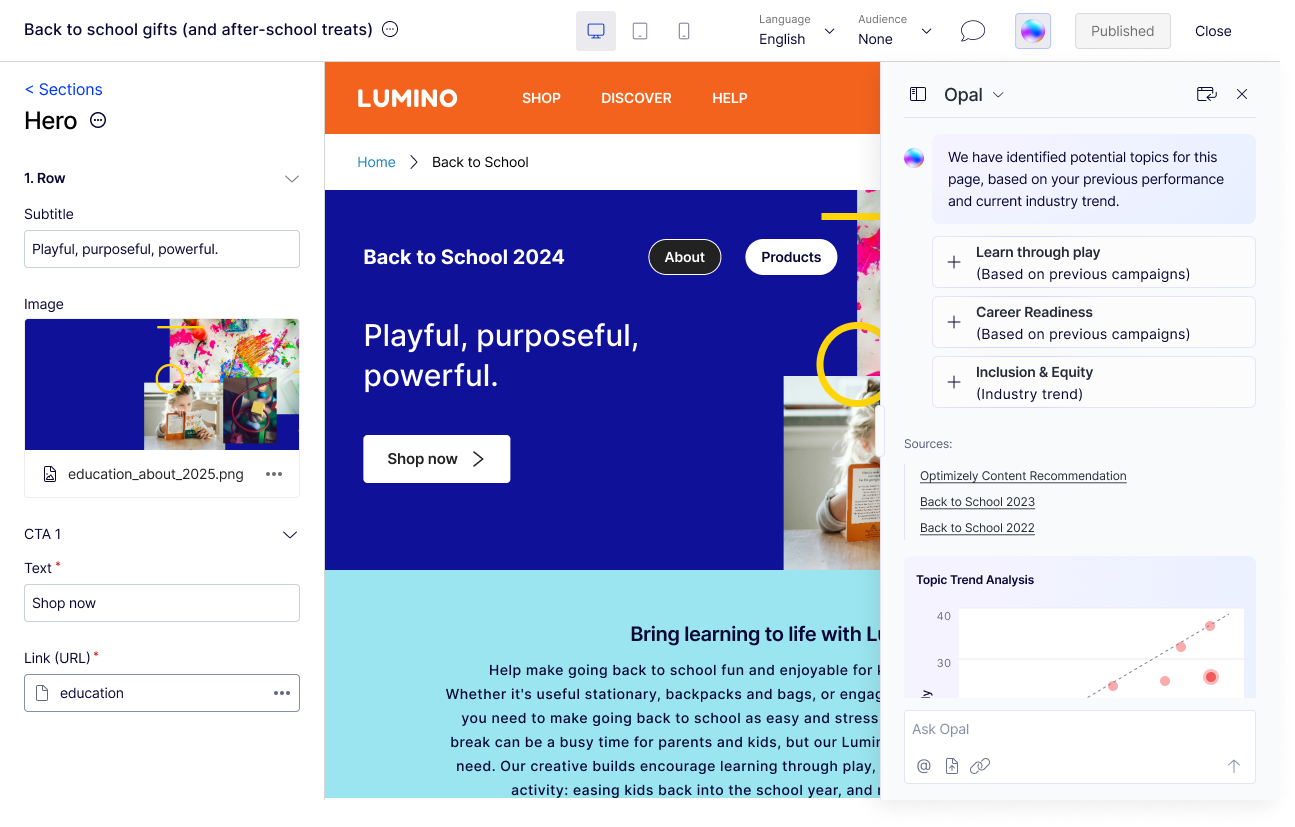Collapse the 1. Row section
Viewport: 1295px width, 827px height.
292,179
